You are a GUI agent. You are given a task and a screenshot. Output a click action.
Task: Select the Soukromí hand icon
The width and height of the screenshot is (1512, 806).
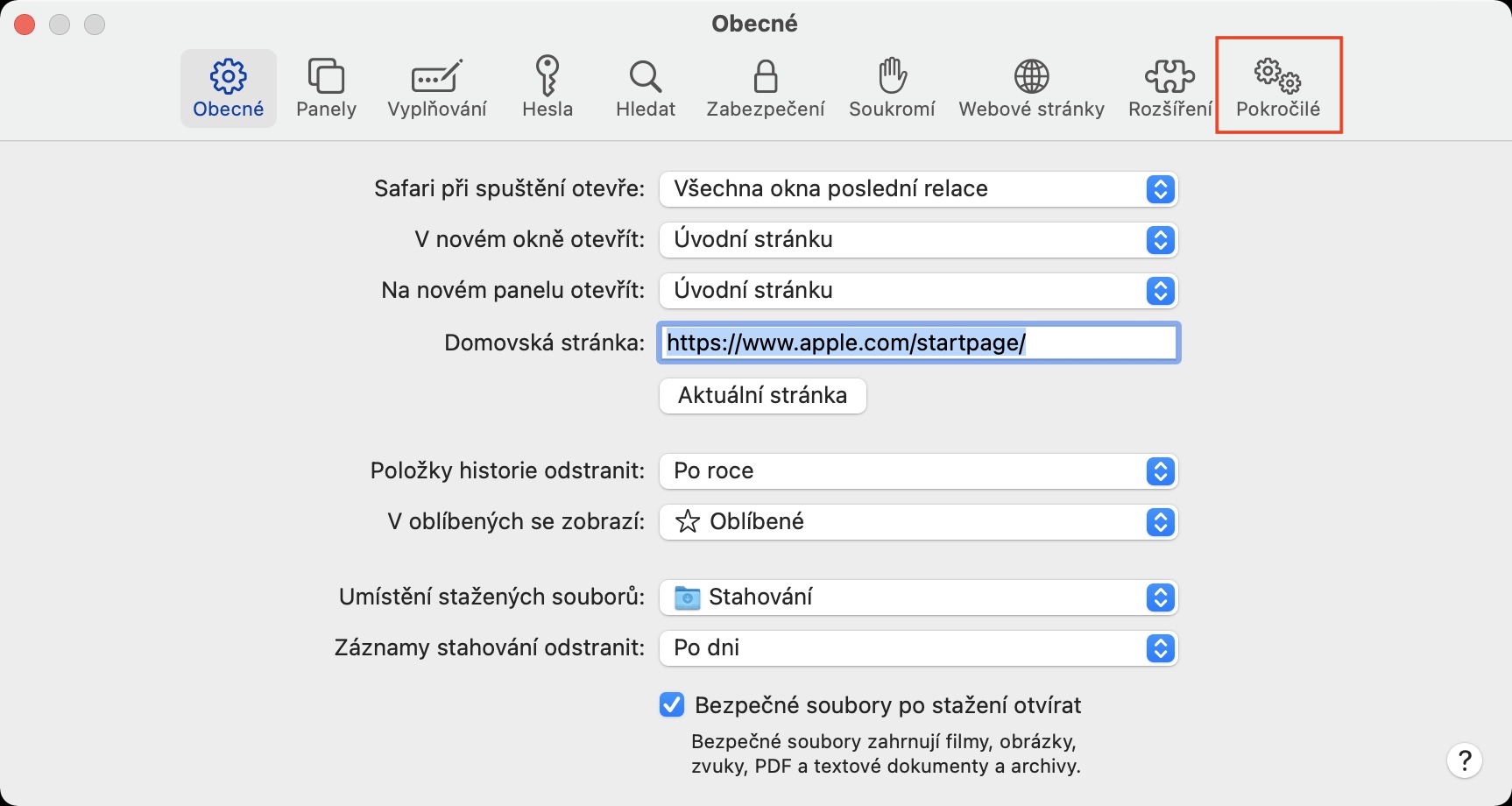892,76
